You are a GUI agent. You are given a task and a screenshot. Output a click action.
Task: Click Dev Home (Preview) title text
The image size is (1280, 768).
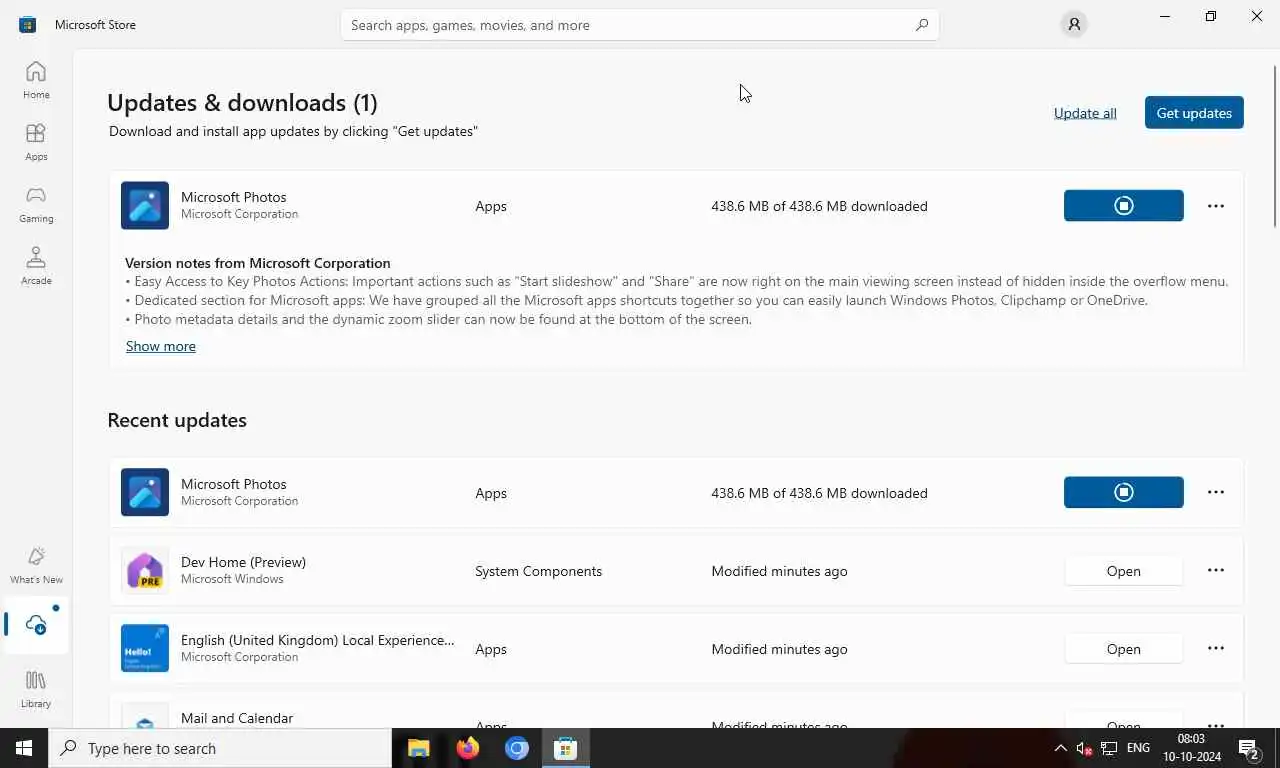(244, 562)
